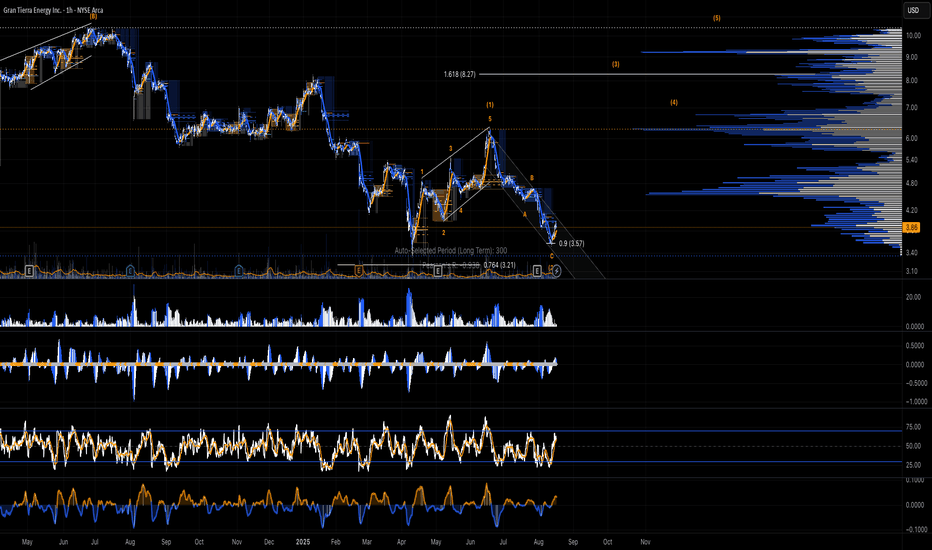The image size is (932, 550).
Task: Select the 0.9 (3.57) Fibonacci label
Action: [571, 243]
